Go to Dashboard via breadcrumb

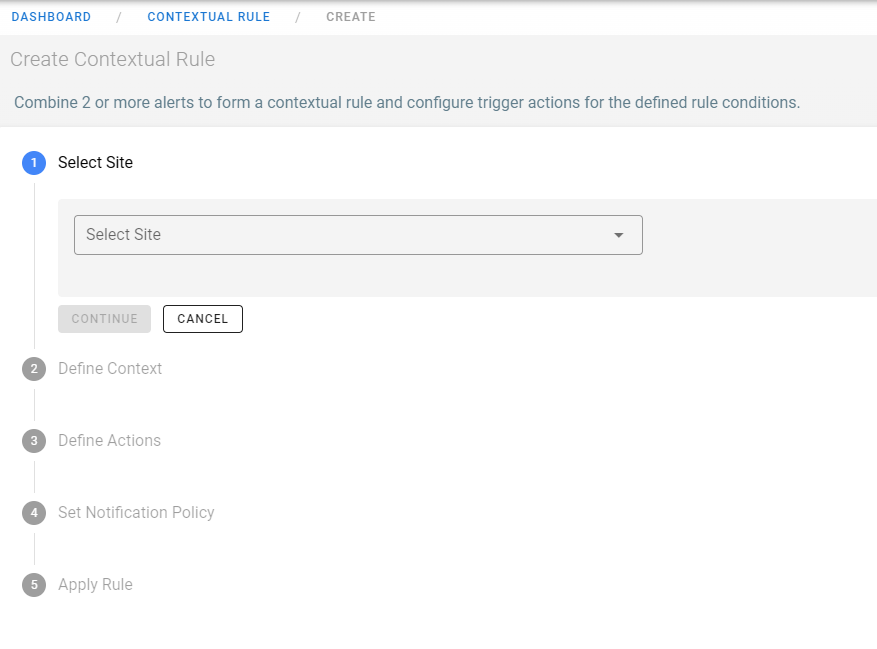pyautogui.click(x=51, y=17)
